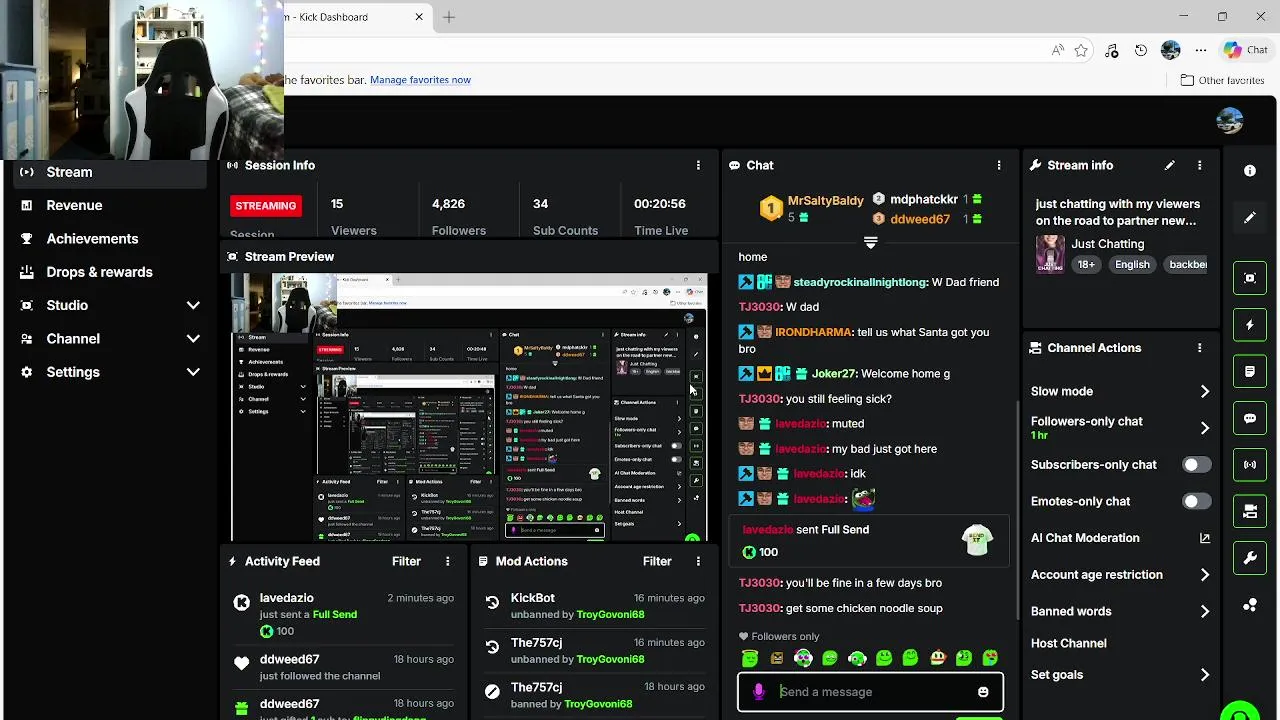Open Followers-only chat options arrow
This screenshot has height=720, width=1280.
pyautogui.click(x=1204, y=428)
